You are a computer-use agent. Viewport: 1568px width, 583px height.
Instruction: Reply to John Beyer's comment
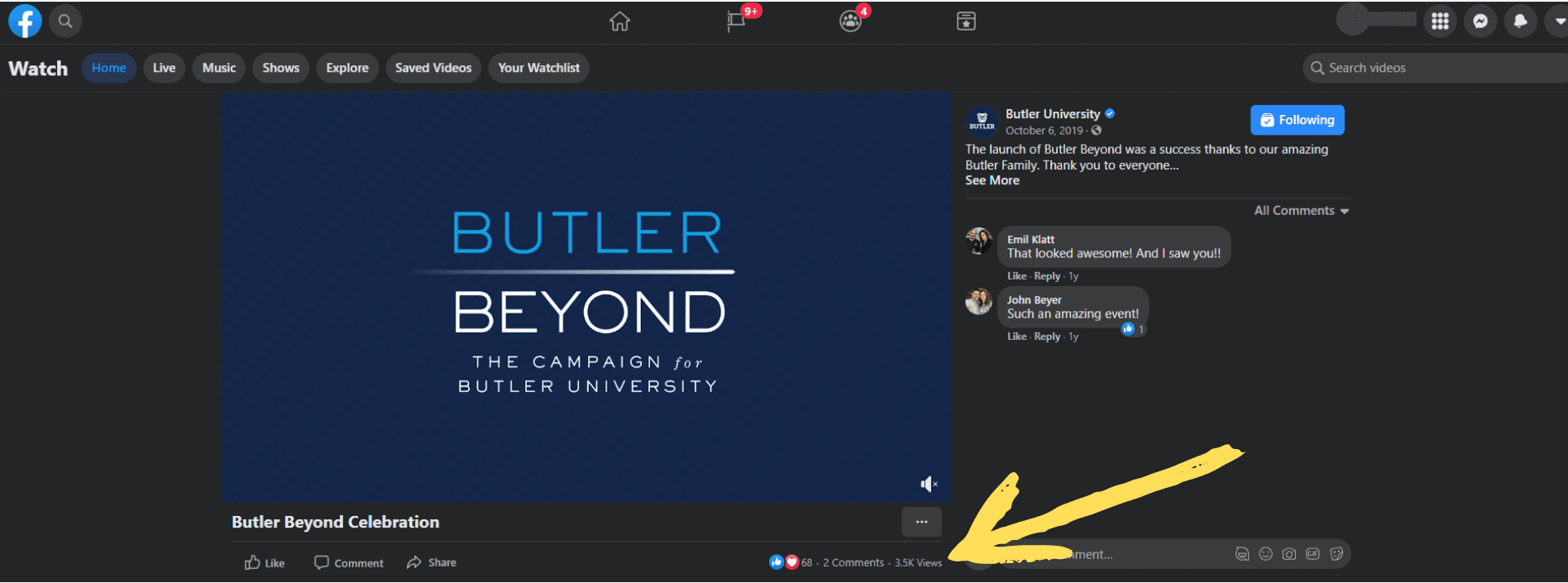pos(1047,337)
